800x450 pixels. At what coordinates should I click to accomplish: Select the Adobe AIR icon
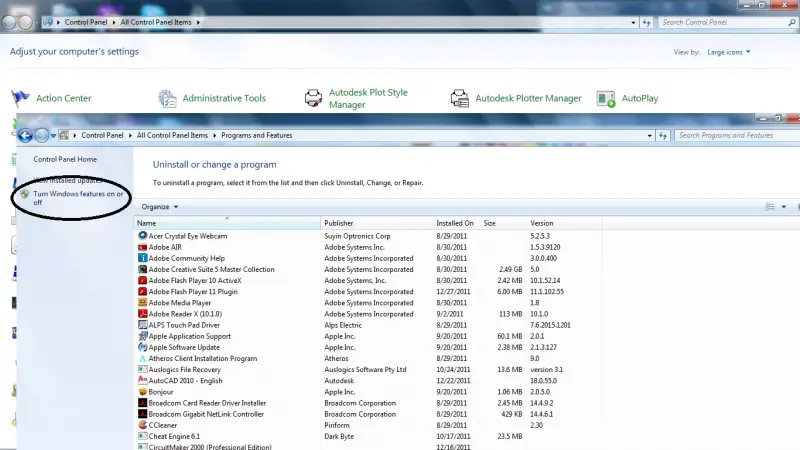[142, 247]
